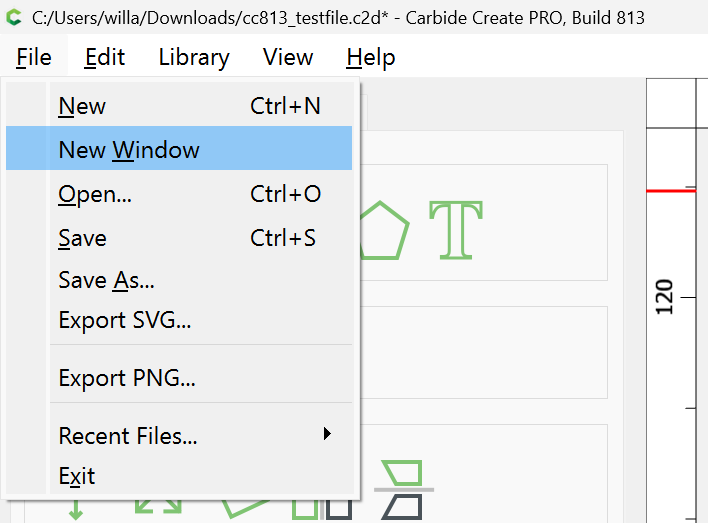
Task: Open the Help menu
Action: pos(371,57)
